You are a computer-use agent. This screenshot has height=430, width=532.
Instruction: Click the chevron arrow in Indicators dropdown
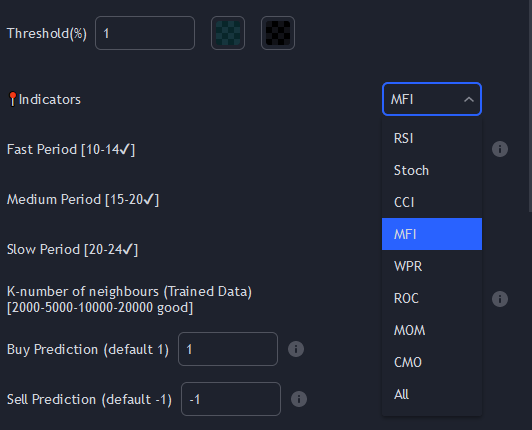click(469, 99)
